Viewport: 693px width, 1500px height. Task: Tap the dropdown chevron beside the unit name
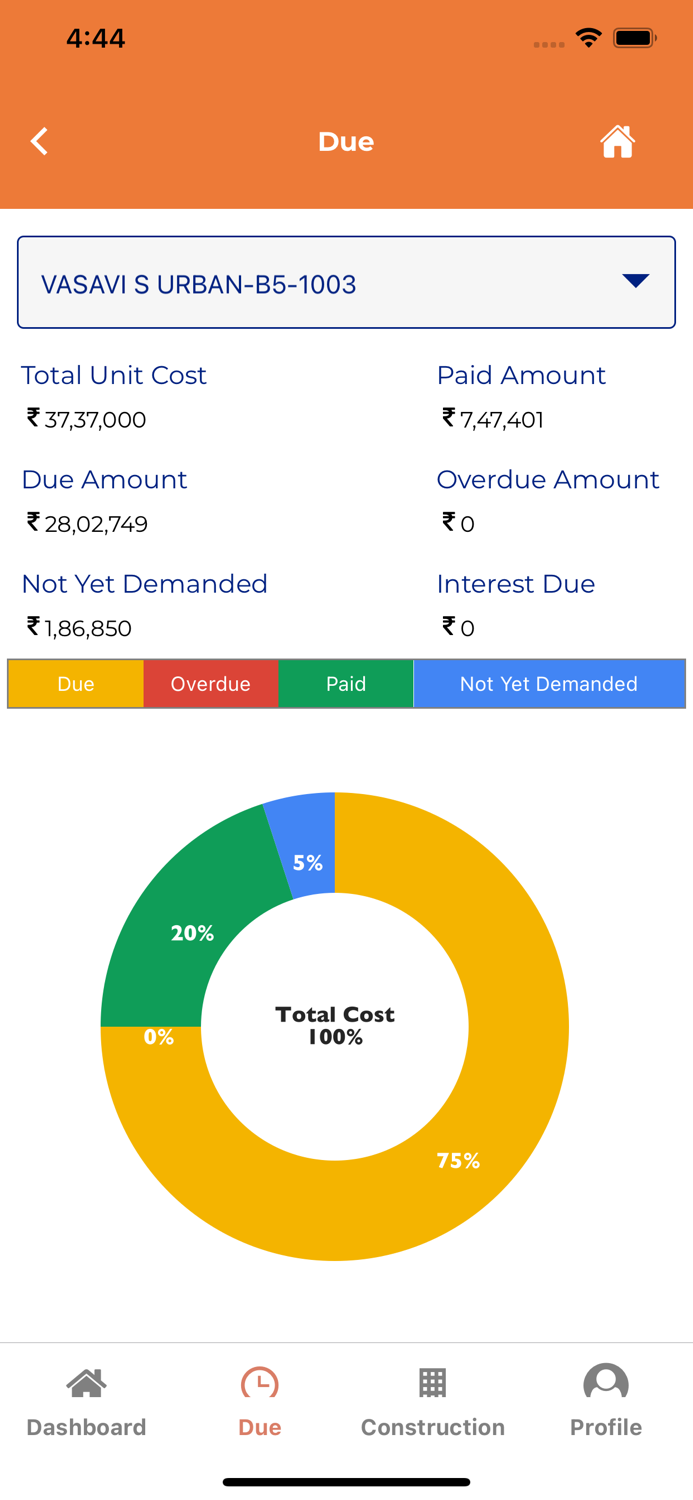tap(635, 282)
